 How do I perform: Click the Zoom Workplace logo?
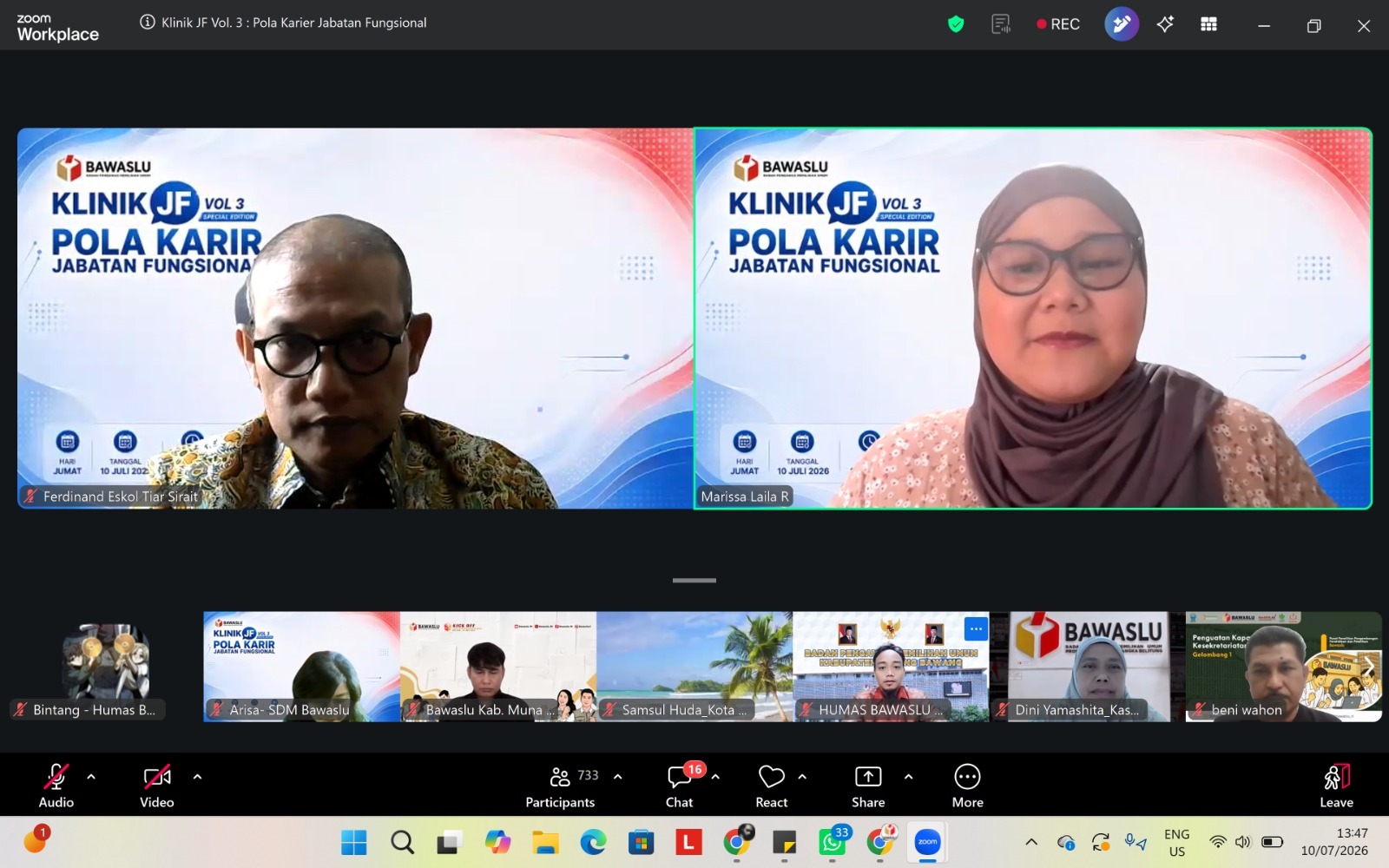click(x=57, y=28)
